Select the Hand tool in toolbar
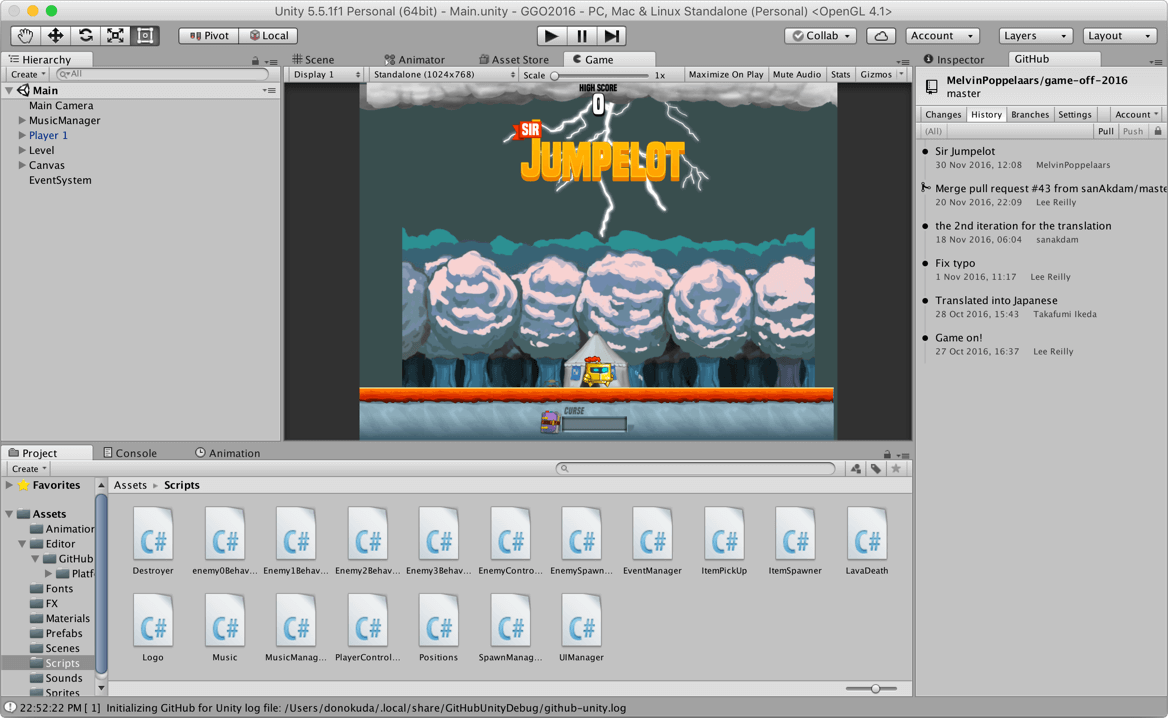Screen dimensions: 1168x718 [x=25, y=35]
